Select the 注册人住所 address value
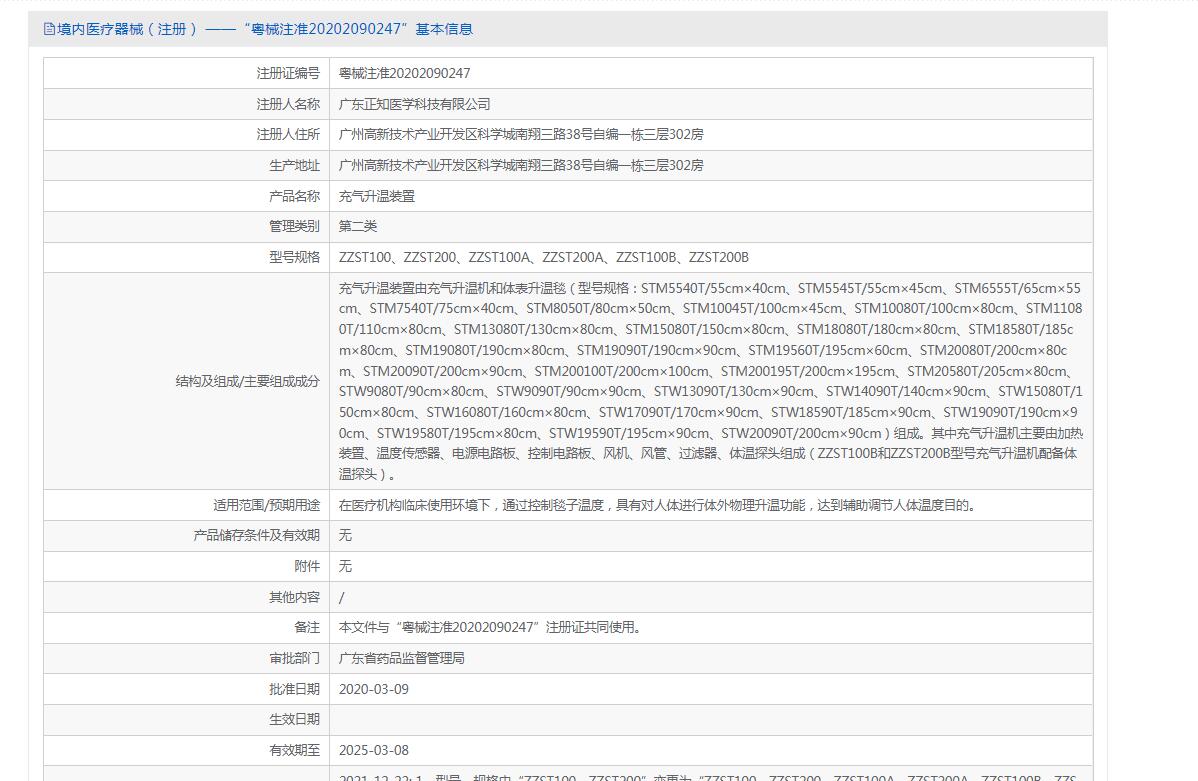1198x781 pixels. tap(521, 134)
